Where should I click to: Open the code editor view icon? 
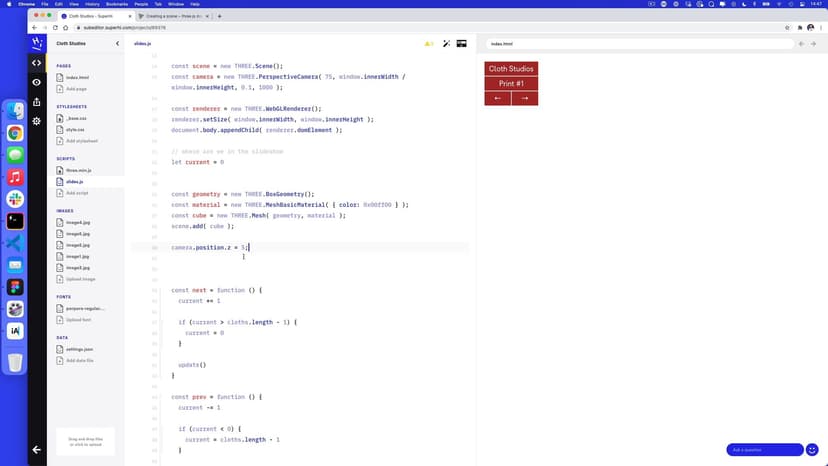click(x=37, y=63)
